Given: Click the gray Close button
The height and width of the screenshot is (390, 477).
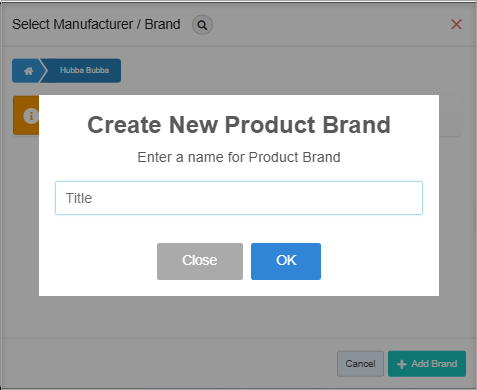Looking at the screenshot, I should pos(200,261).
